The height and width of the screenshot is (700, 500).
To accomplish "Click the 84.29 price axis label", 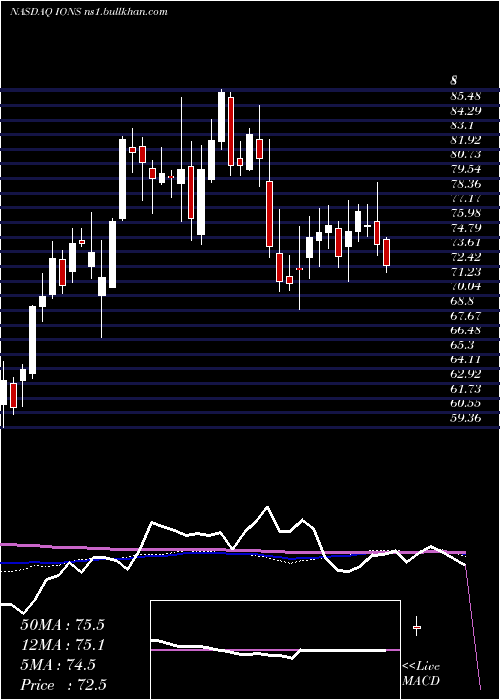I will click(466, 111).
